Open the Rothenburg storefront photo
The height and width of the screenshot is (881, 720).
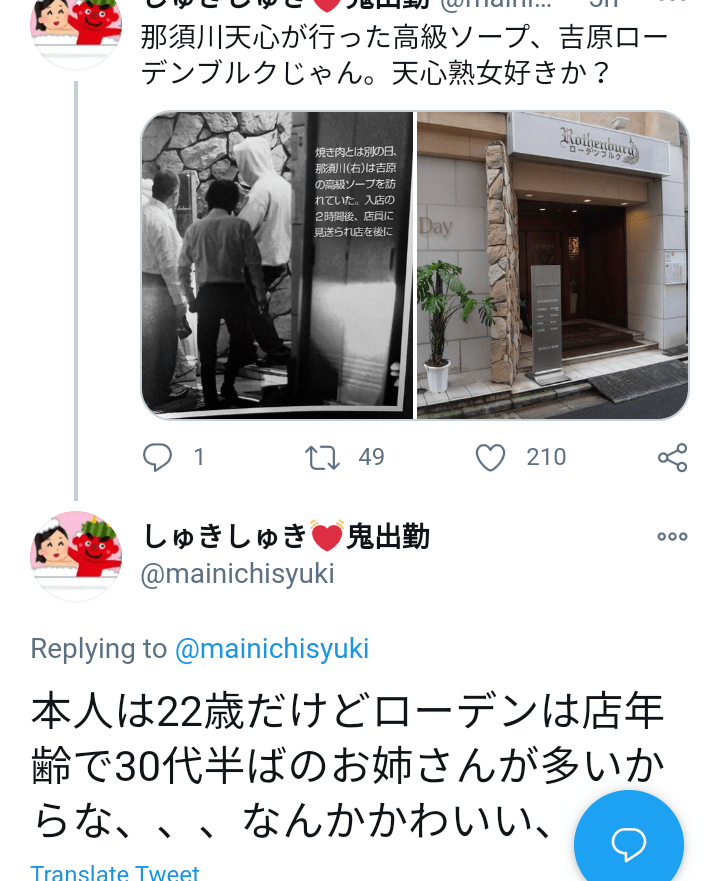553,265
